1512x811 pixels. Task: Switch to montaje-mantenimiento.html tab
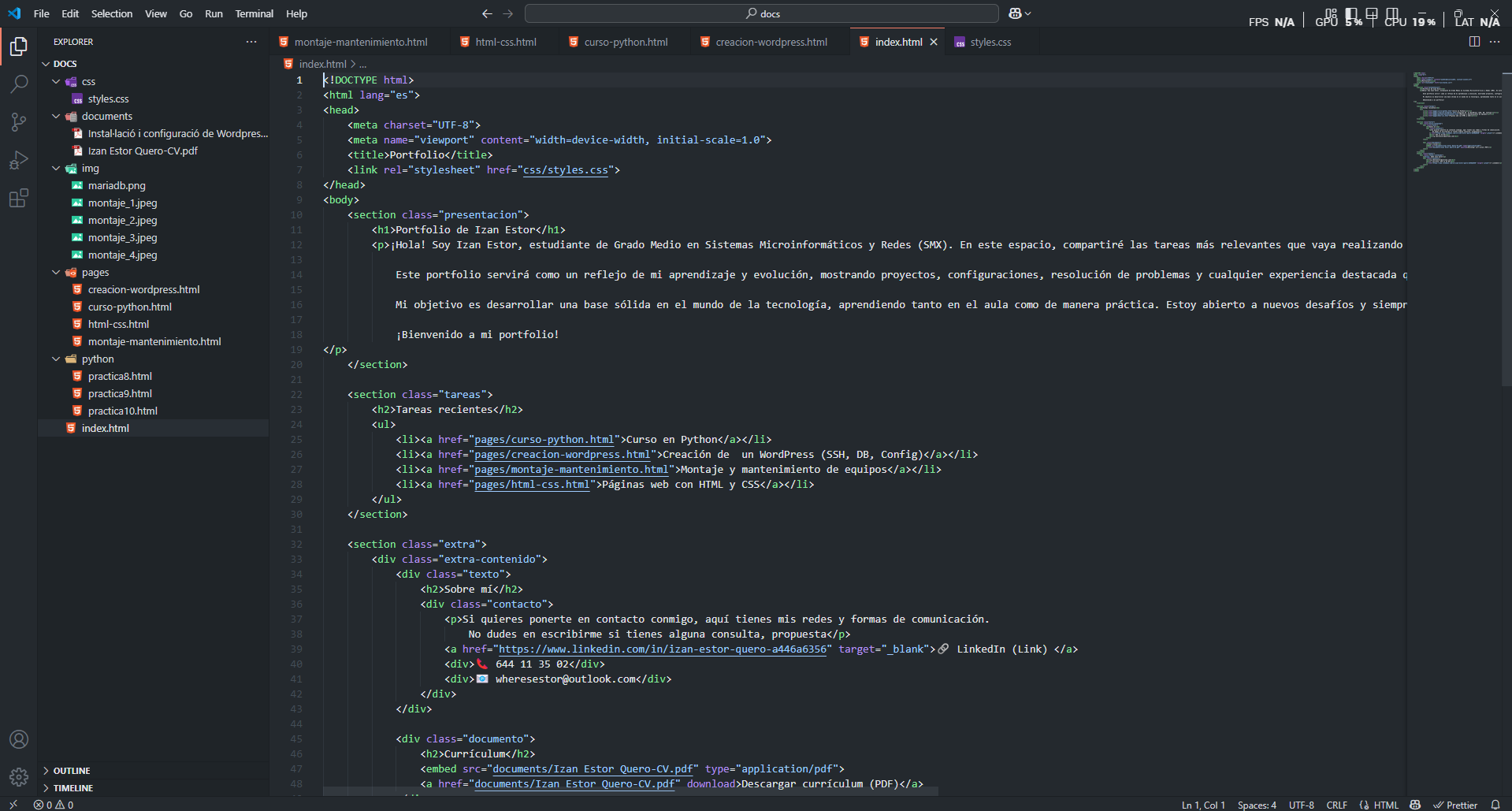[361, 42]
